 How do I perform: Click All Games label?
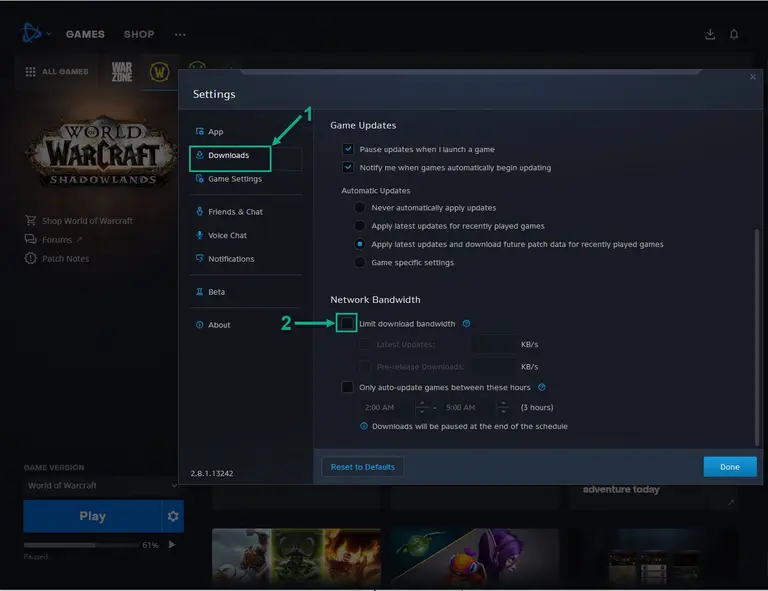click(x=65, y=72)
